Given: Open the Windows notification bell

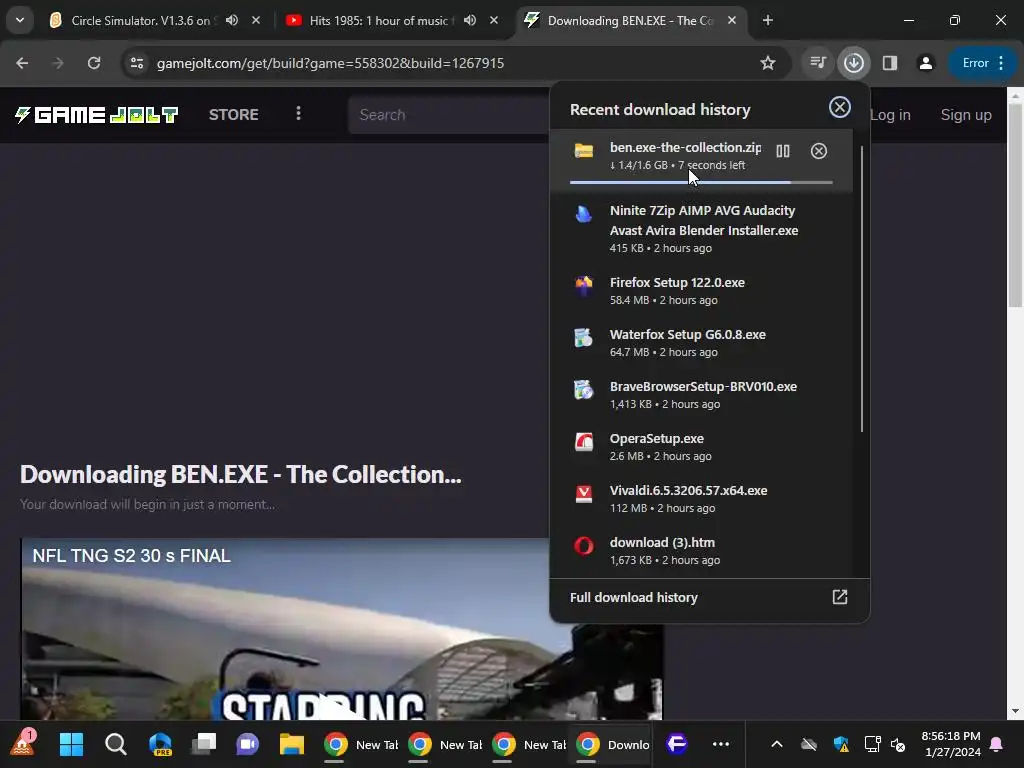Looking at the screenshot, I should pos(997,744).
